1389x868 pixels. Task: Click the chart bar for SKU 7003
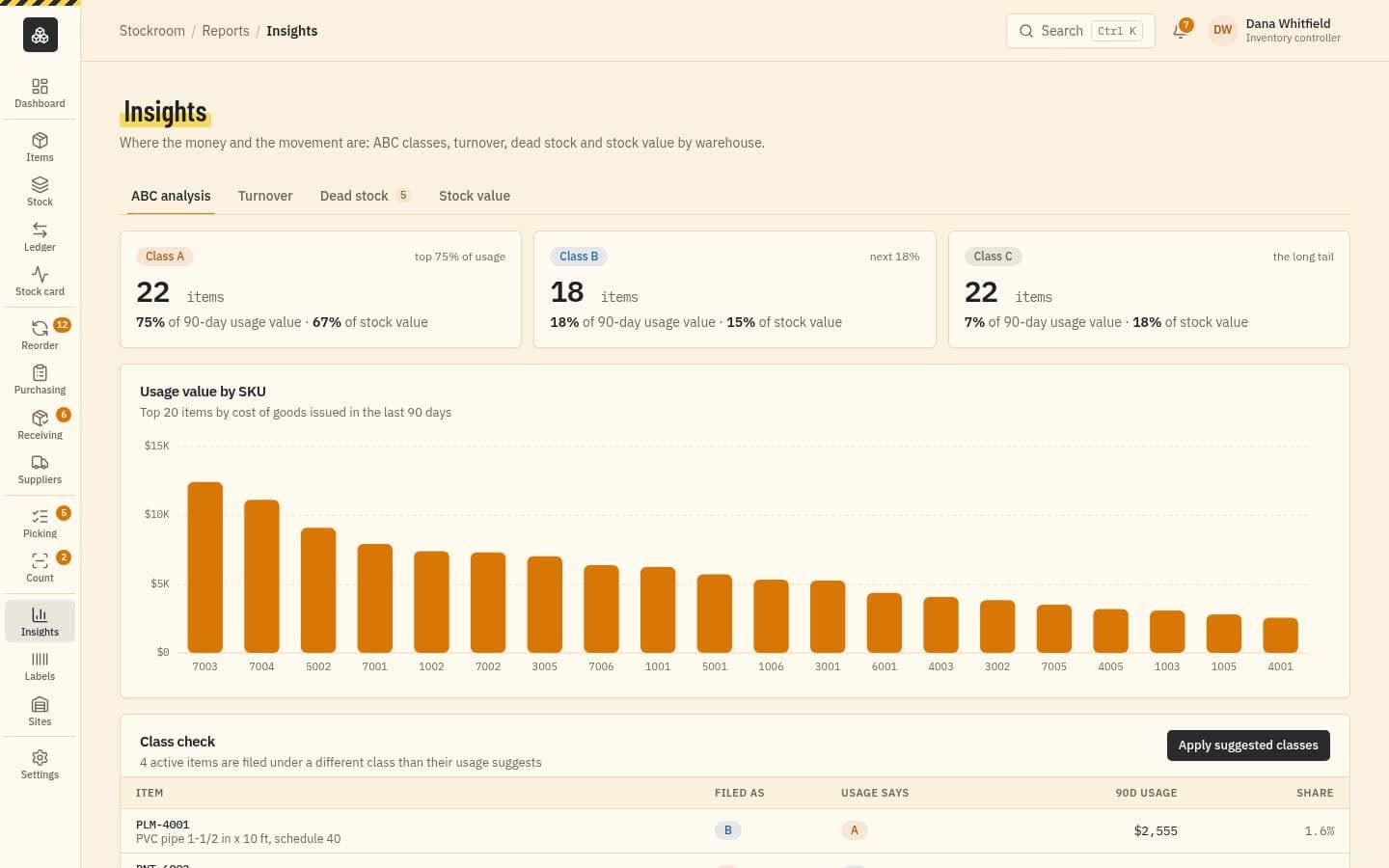[204, 567]
